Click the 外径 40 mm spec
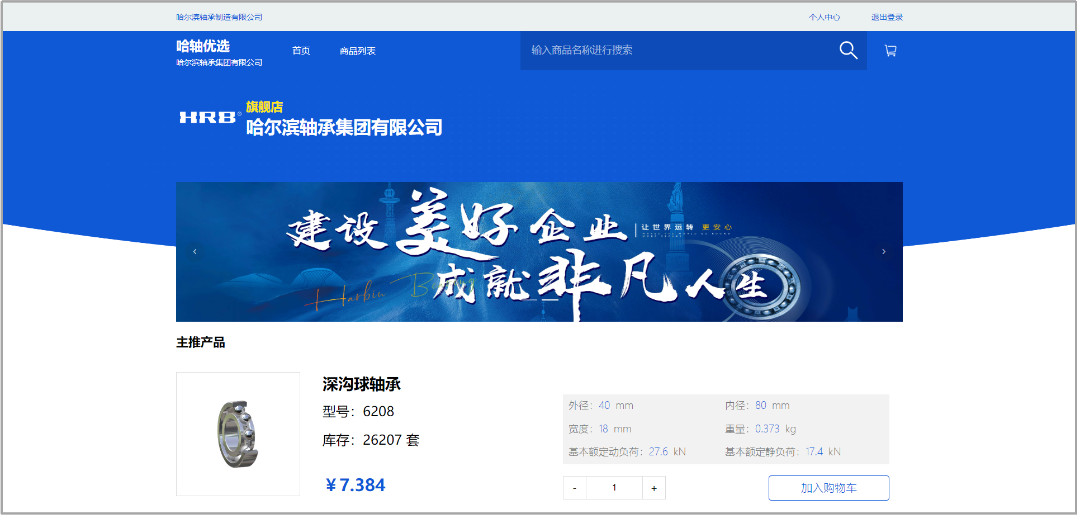This screenshot has width=1080, height=516. click(x=601, y=405)
